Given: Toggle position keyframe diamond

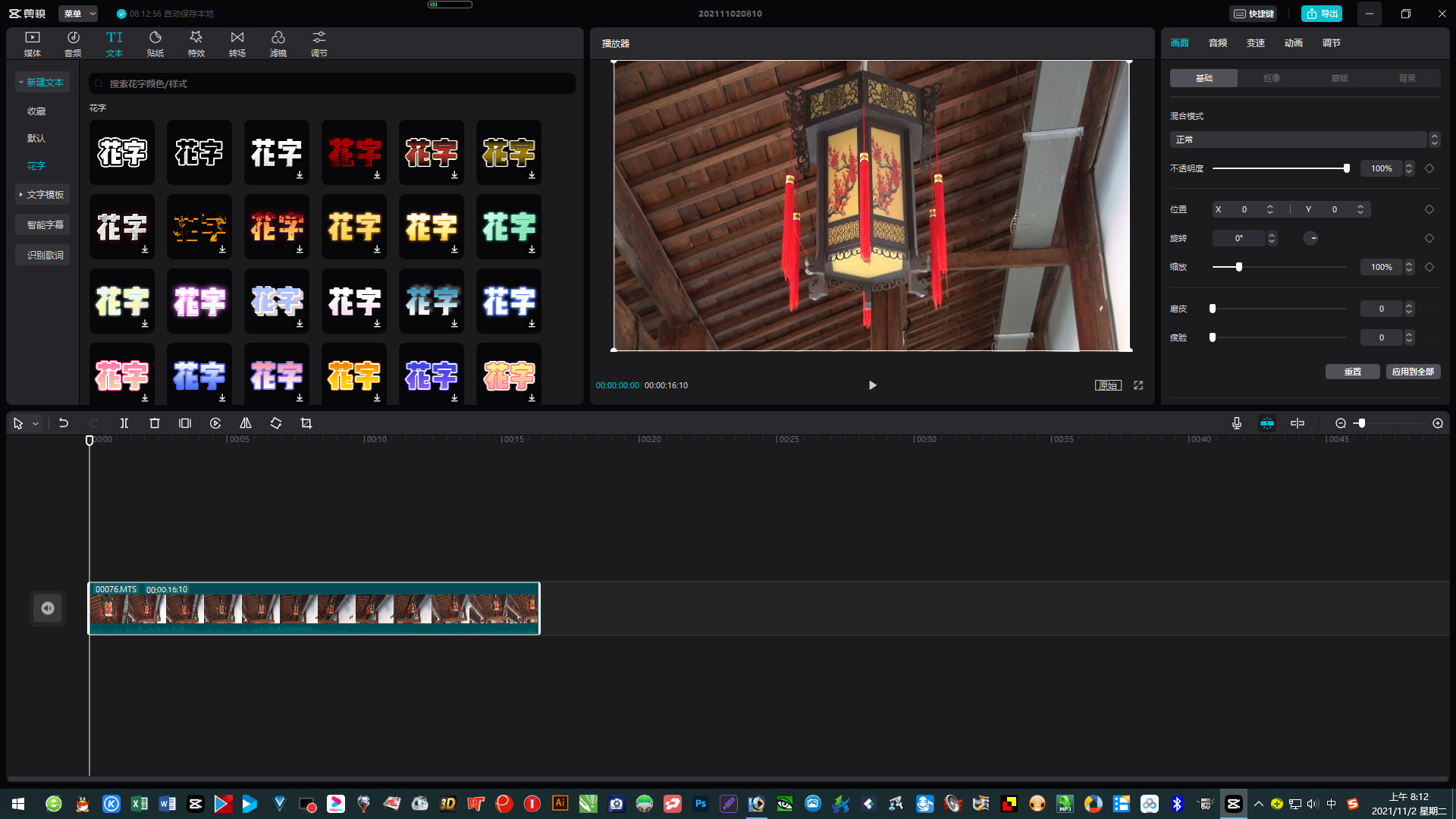Looking at the screenshot, I should point(1429,209).
